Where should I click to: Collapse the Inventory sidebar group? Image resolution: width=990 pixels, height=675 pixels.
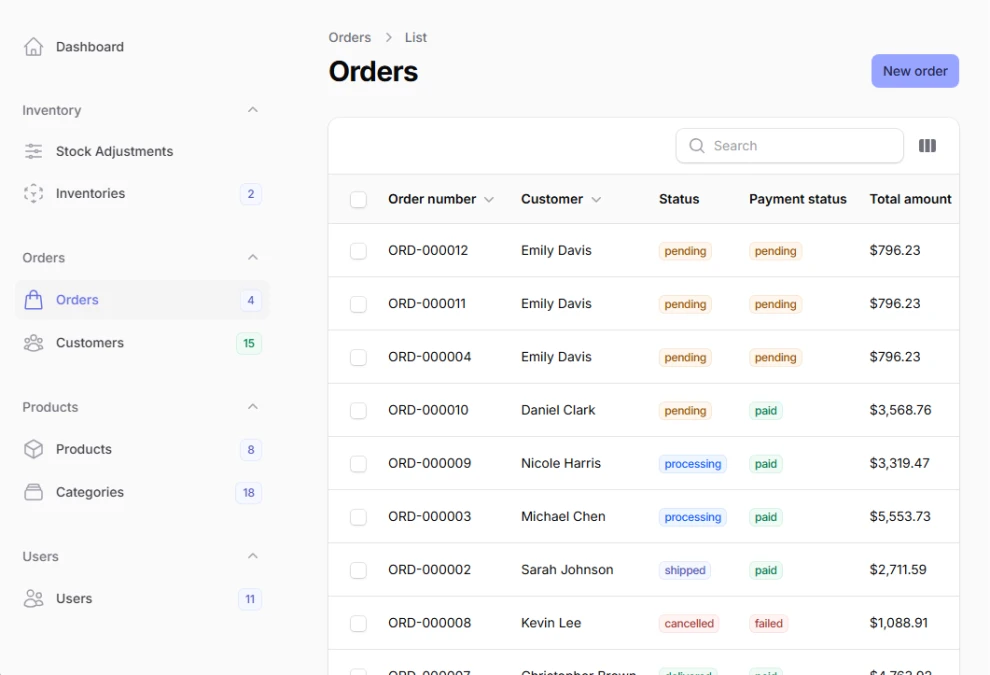coord(253,110)
